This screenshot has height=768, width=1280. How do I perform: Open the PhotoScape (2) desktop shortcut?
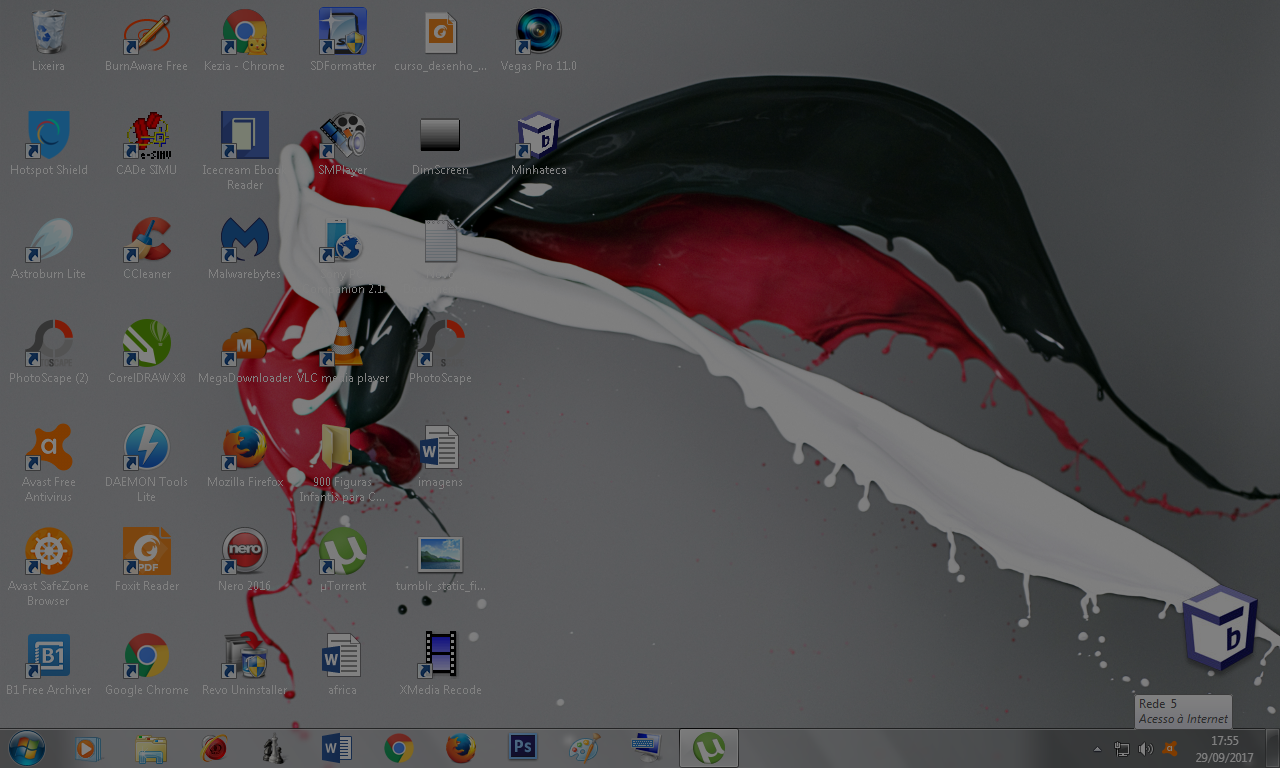tap(48, 352)
